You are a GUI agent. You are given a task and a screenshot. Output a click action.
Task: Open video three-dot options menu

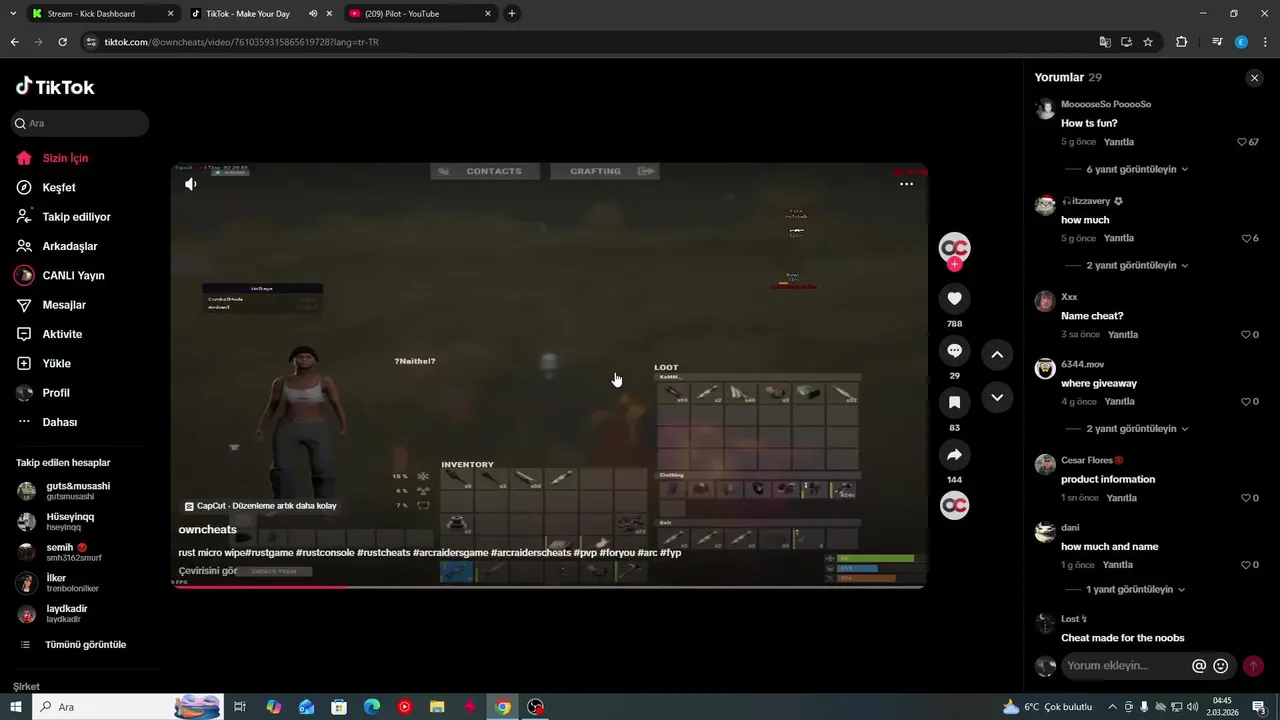(x=906, y=184)
